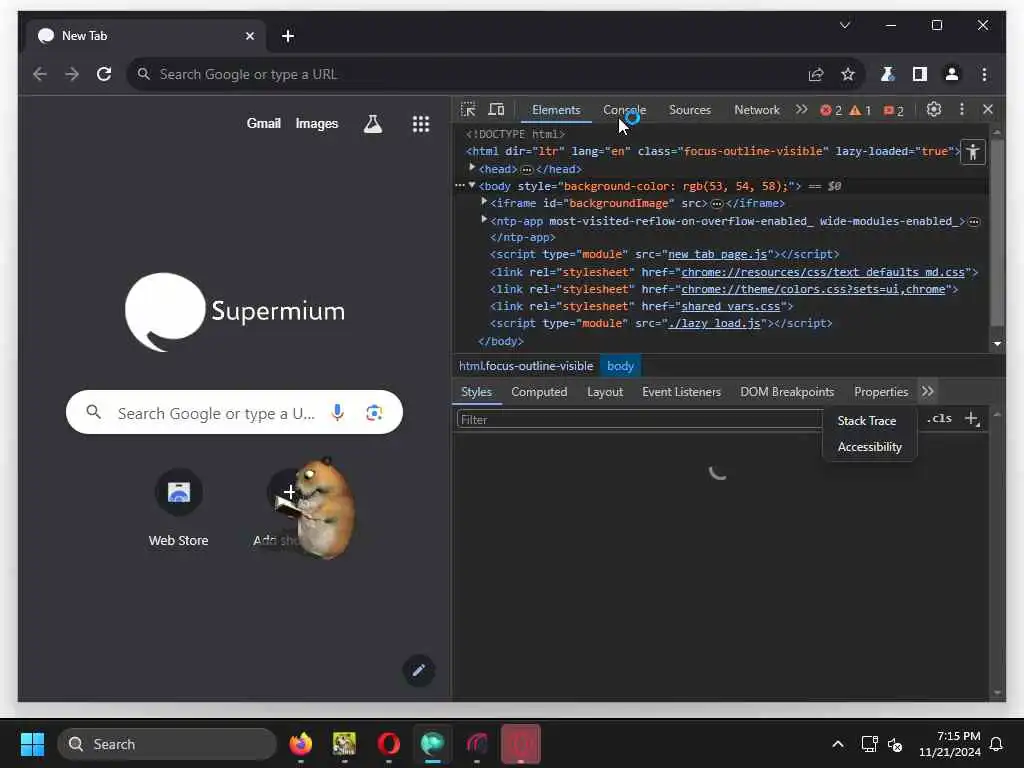Screen dimensions: 1024x768
Task: Click the address bar URL field
Action: pos(470,74)
